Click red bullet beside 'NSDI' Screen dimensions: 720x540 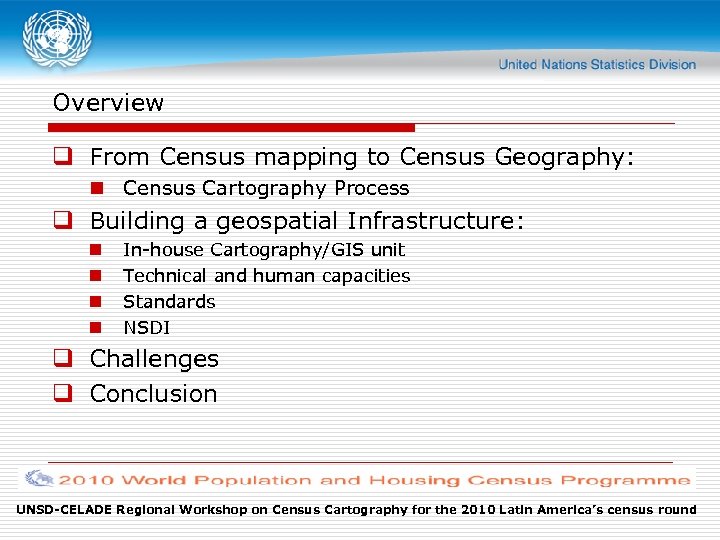tap(96, 327)
